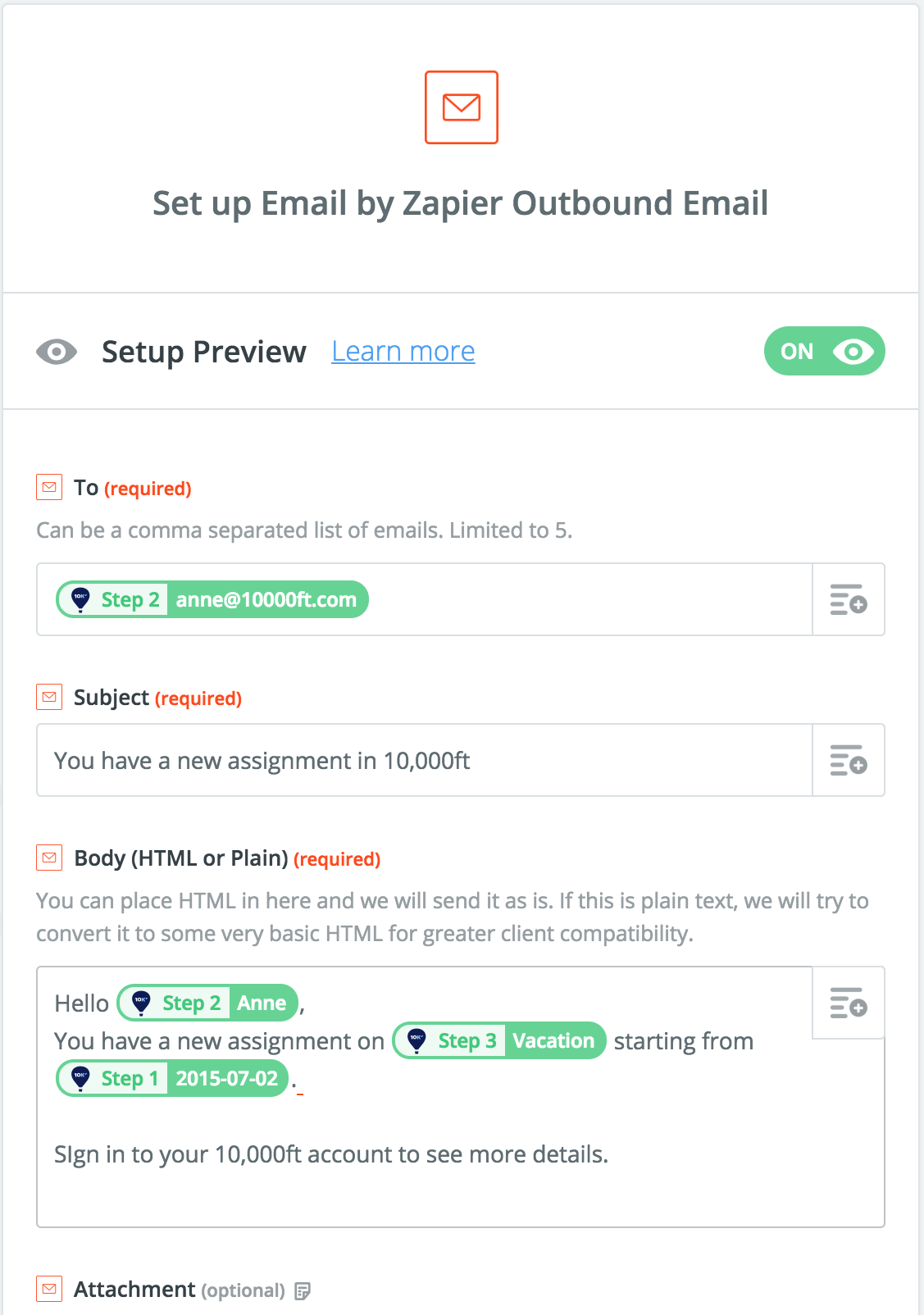924x1315 pixels.
Task: Open the Learn more link
Action: pyautogui.click(x=403, y=352)
